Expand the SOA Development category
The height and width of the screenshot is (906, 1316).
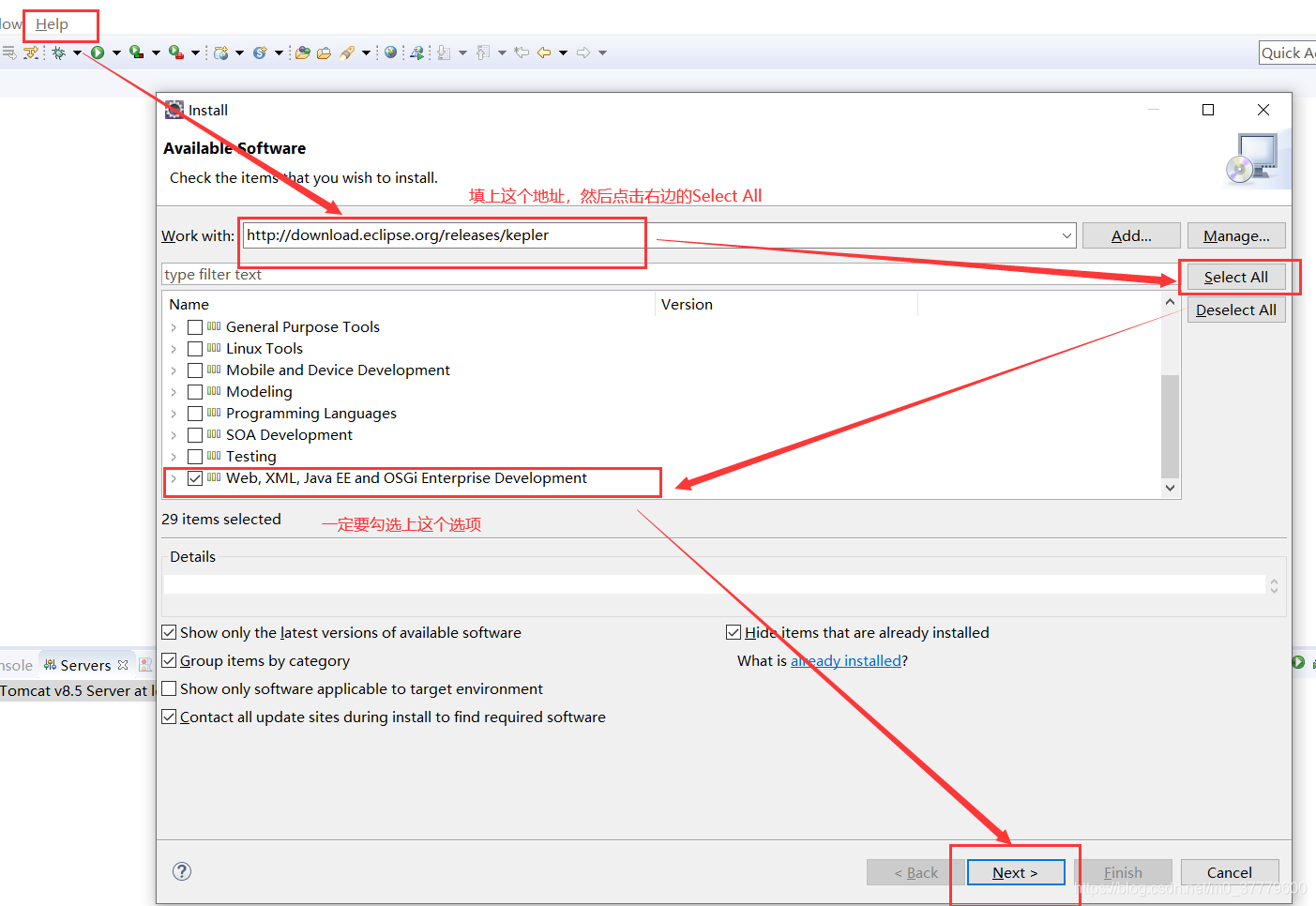point(174,435)
